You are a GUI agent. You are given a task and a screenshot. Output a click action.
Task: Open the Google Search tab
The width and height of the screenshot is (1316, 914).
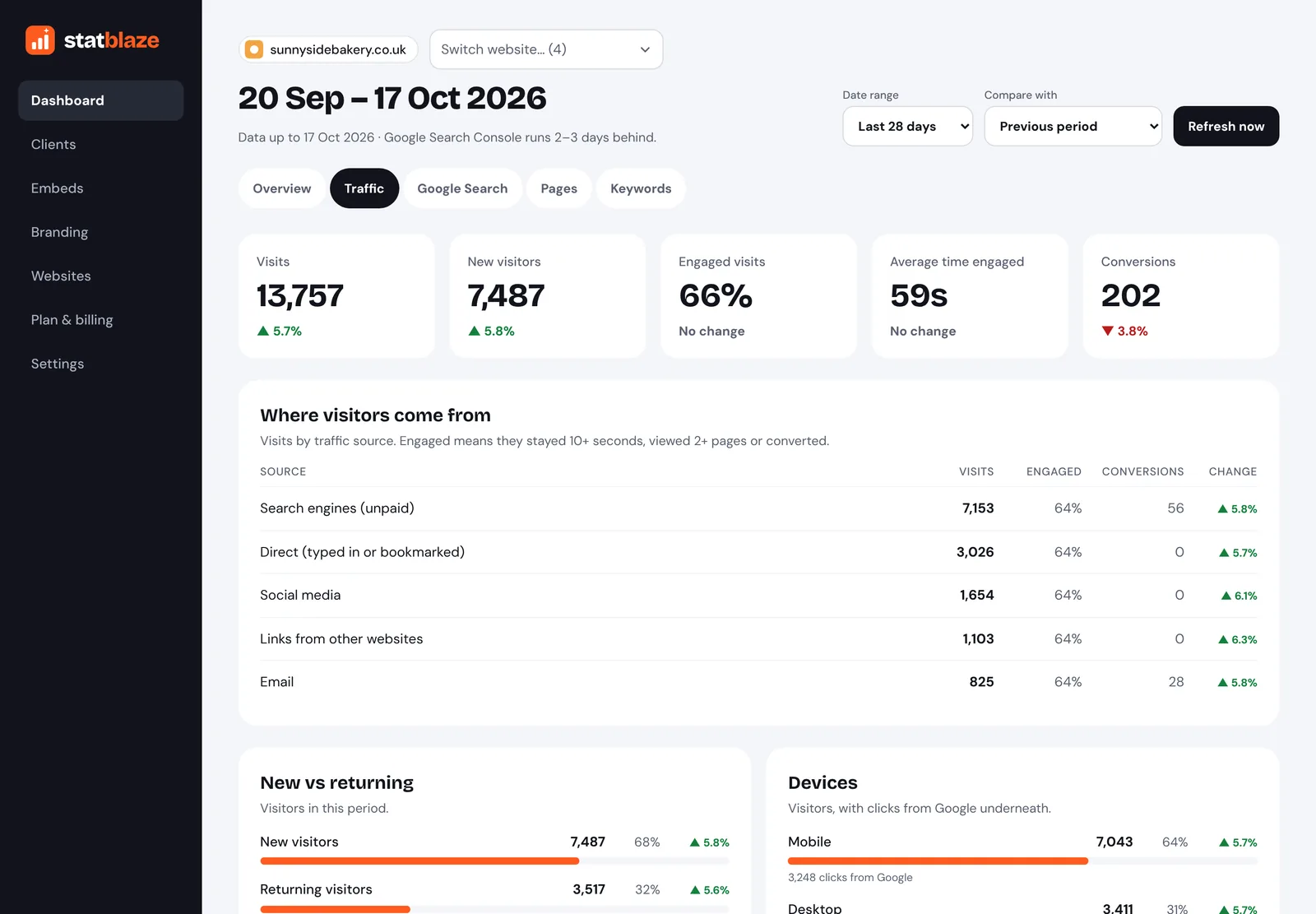click(x=462, y=188)
